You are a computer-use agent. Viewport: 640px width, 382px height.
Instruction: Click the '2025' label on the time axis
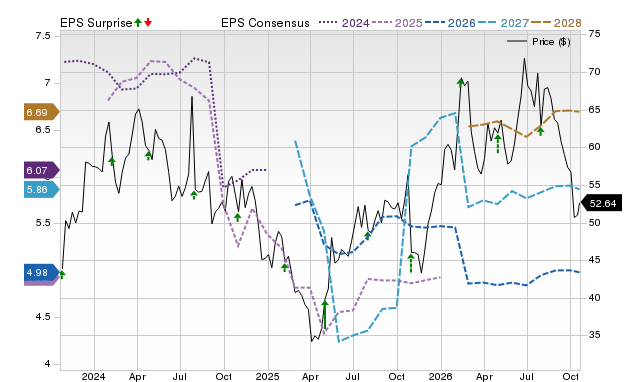(267, 376)
